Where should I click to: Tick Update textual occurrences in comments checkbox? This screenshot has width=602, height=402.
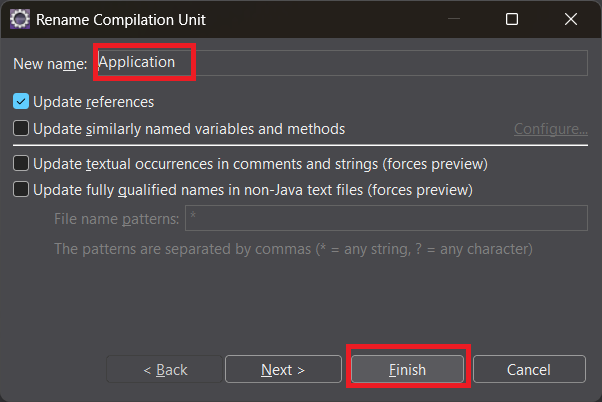(x=21, y=163)
